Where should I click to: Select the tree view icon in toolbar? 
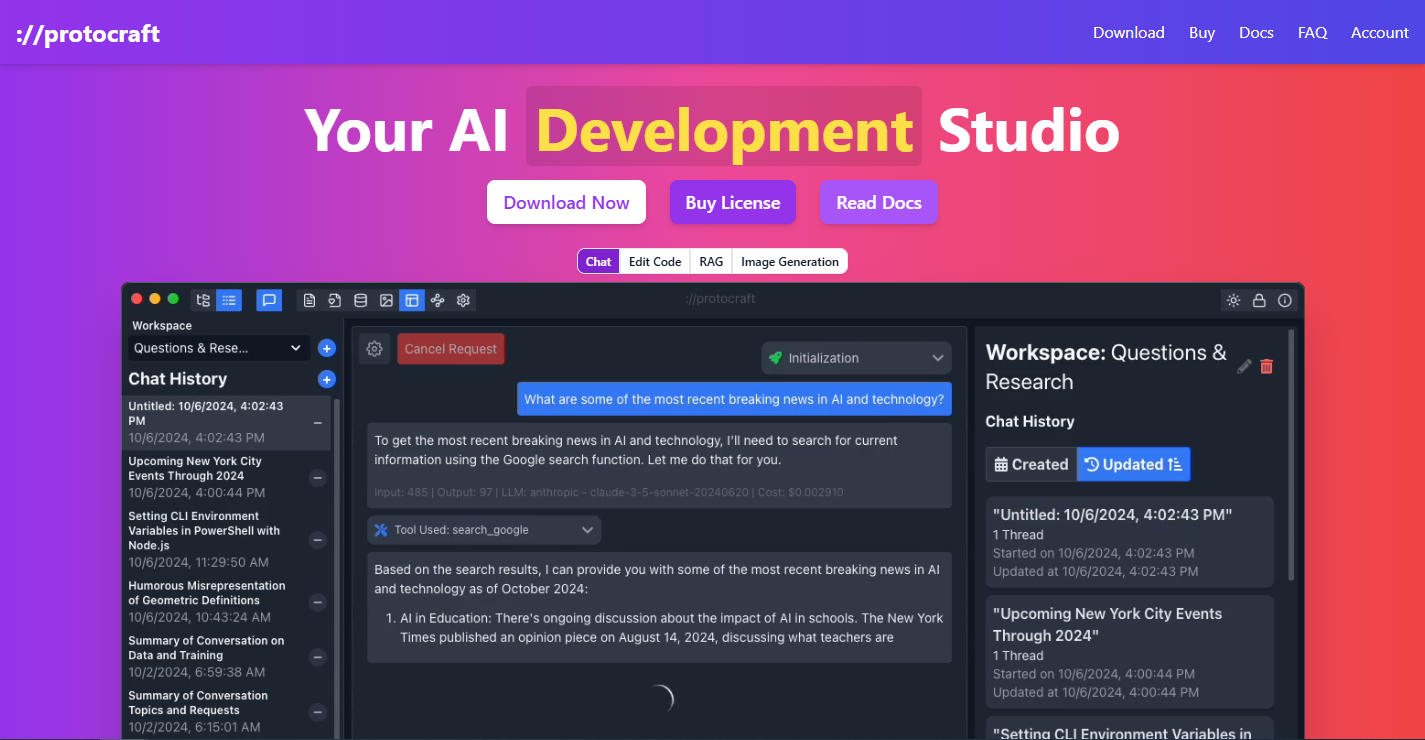pos(203,300)
